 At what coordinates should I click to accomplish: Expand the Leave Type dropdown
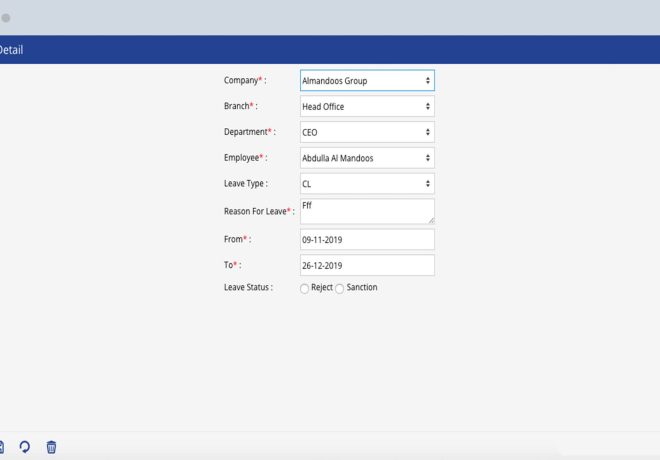pyautogui.click(x=367, y=184)
